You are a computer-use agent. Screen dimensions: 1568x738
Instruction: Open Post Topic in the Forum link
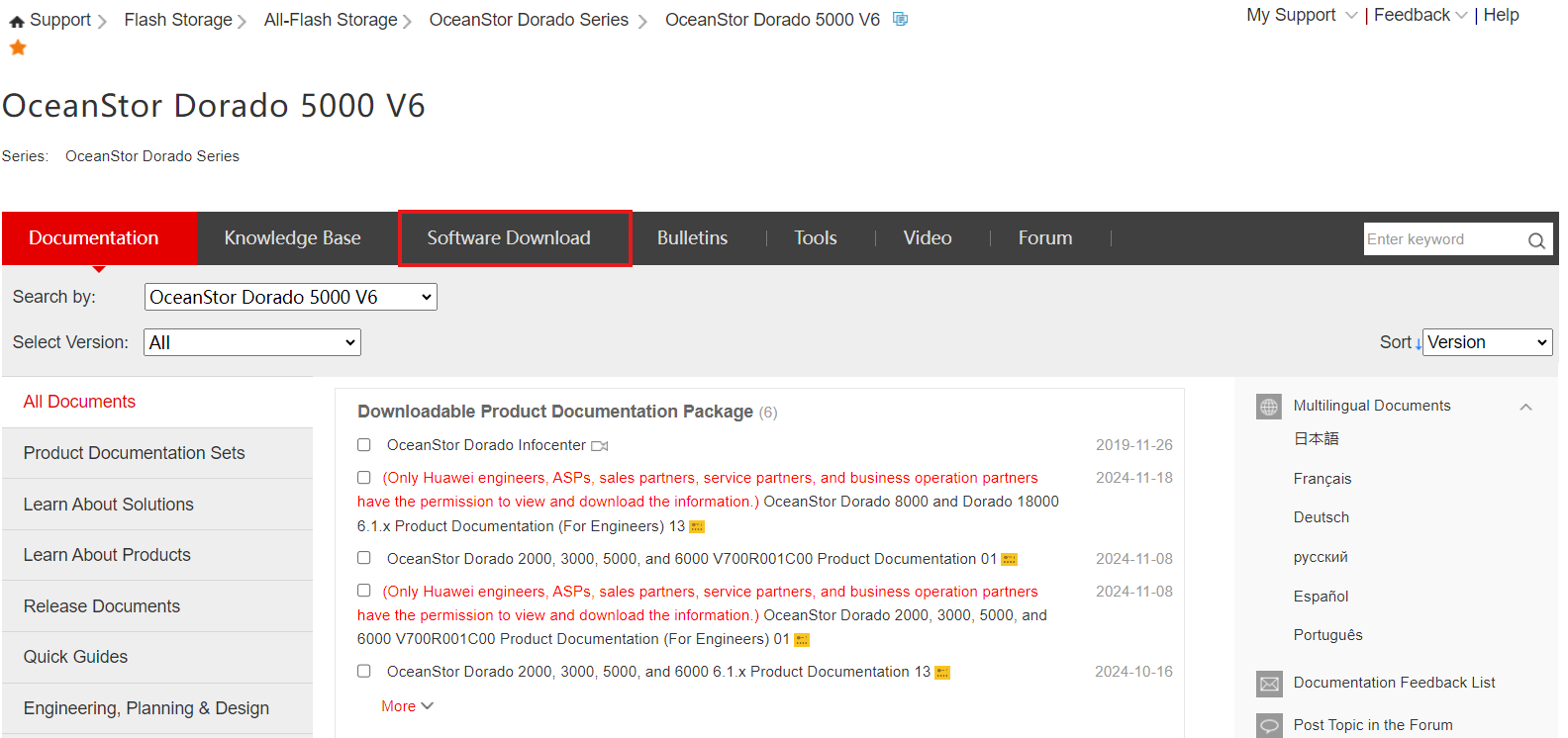pyautogui.click(x=1373, y=725)
